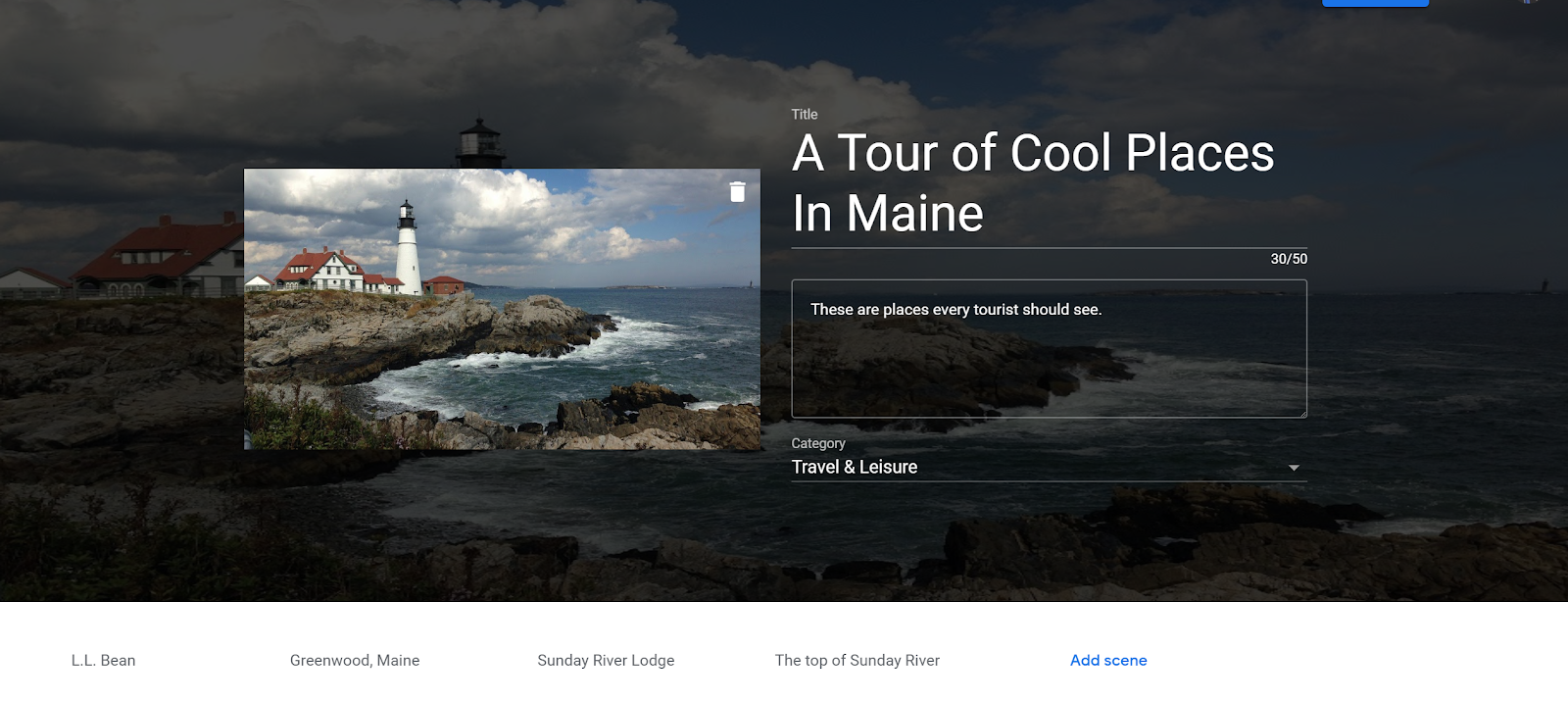Open the Sunday River Lodge scene

click(x=606, y=660)
